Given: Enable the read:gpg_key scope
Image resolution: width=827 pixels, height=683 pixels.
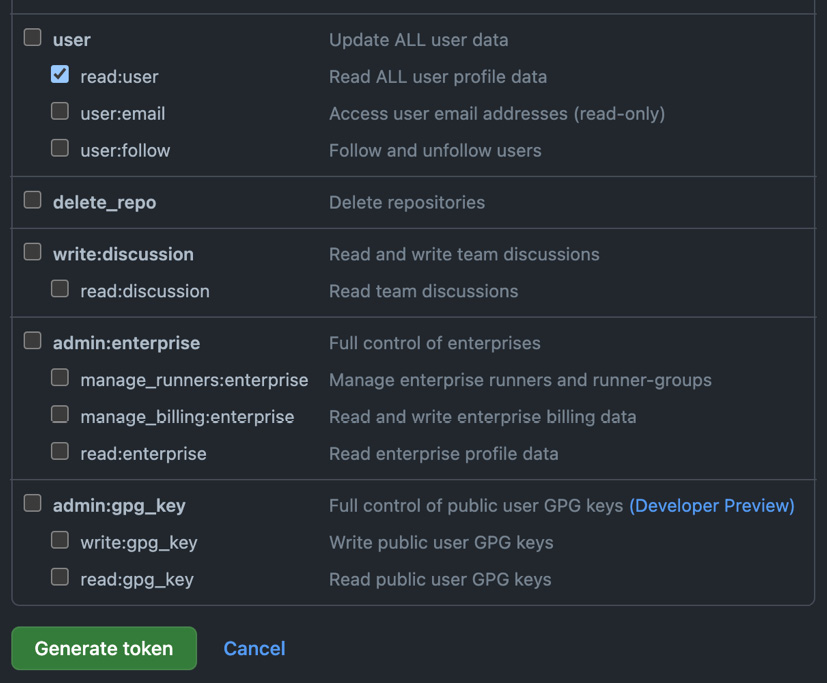Looking at the screenshot, I should [x=59, y=578].
